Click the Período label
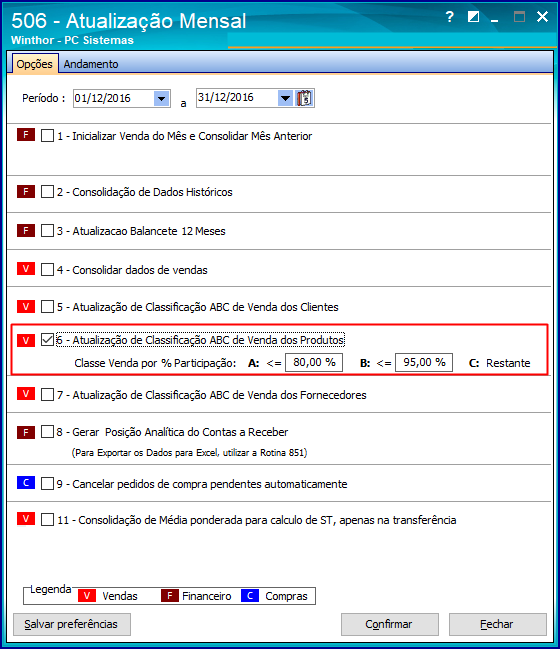This screenshot has width=560, height=649. (x=43, y=98)
